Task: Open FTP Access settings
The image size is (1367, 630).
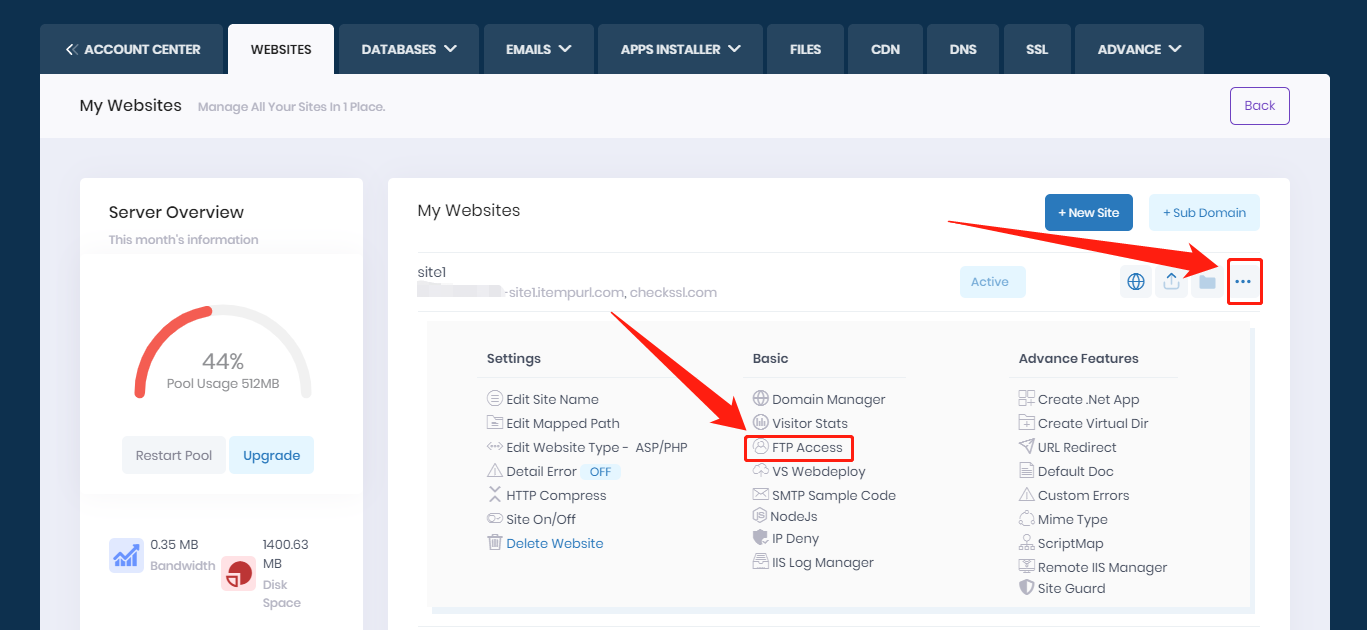Action: tap(806, 447)
